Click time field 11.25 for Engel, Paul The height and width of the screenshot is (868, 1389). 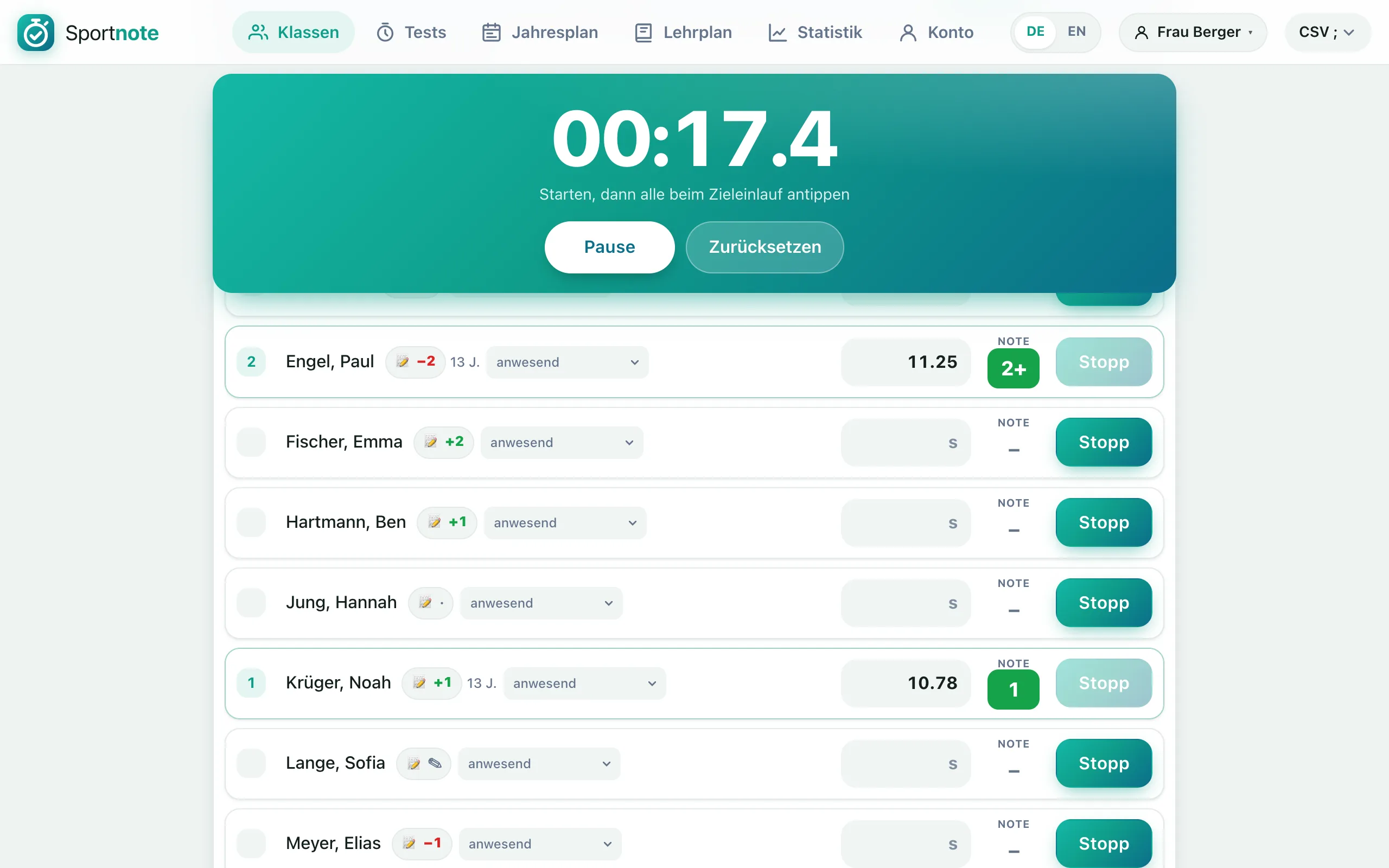[906, 362]
